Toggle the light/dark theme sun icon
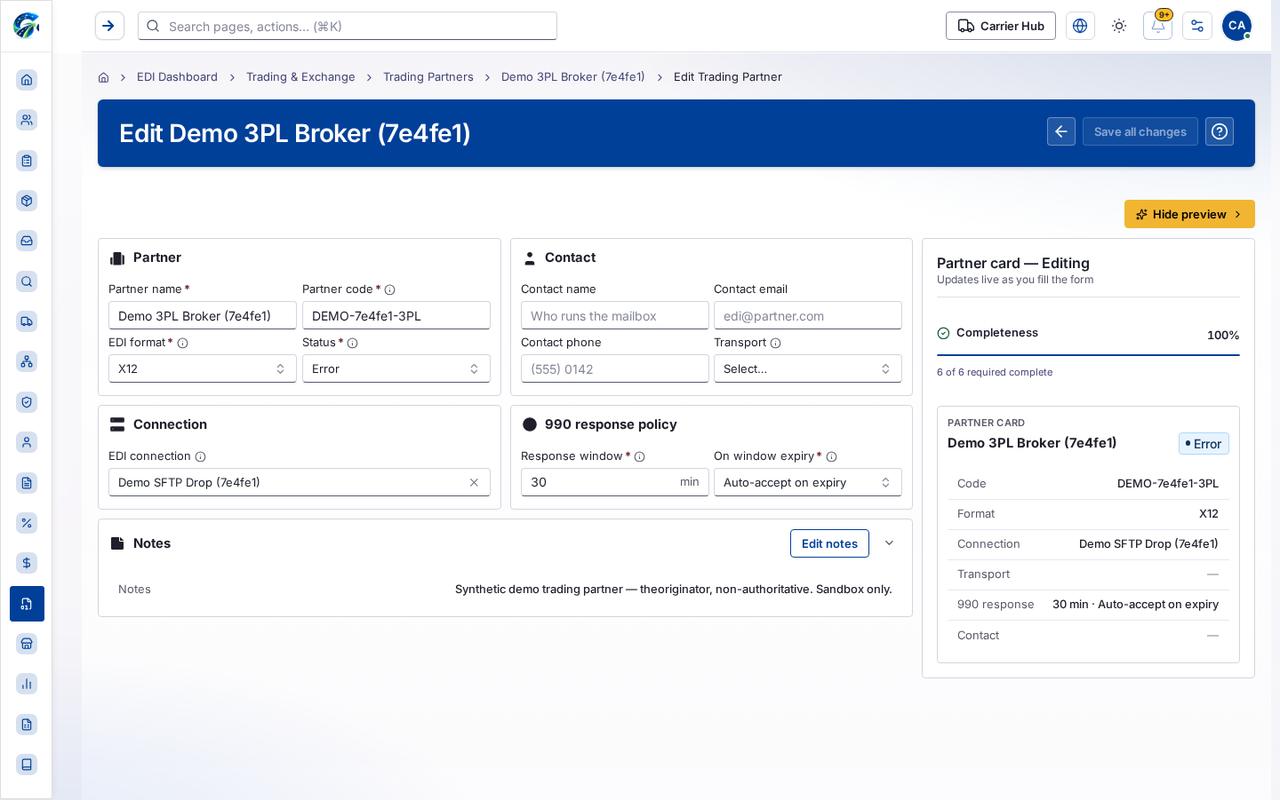The image size is (1280, 800). tap(1119, 26)
